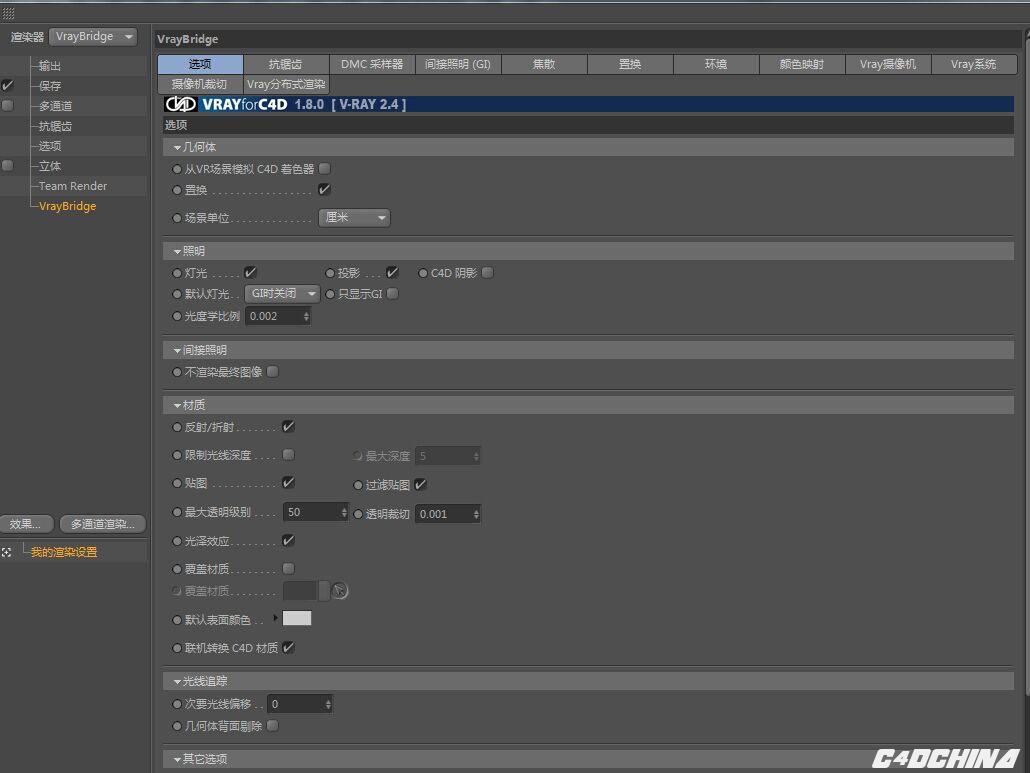
Task: Open the DMC 采样器 tab
Action: tap(372, 64)
